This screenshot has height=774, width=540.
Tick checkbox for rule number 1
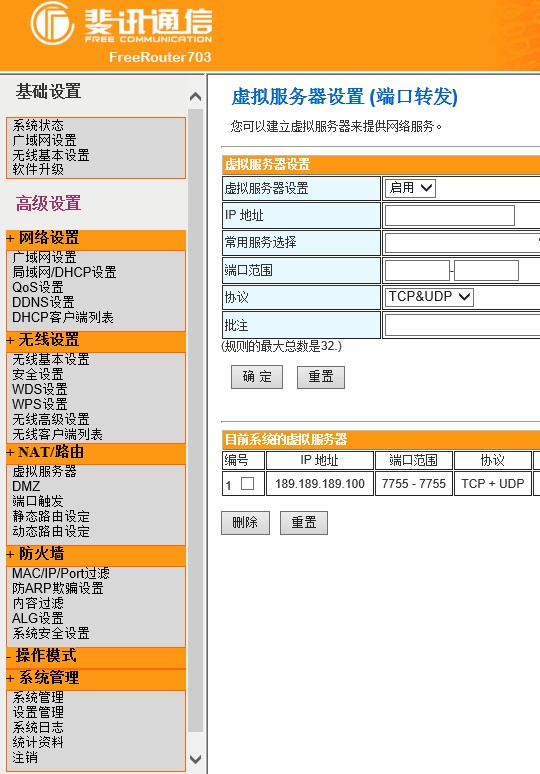pyautogui.click(x=247, y=483)
